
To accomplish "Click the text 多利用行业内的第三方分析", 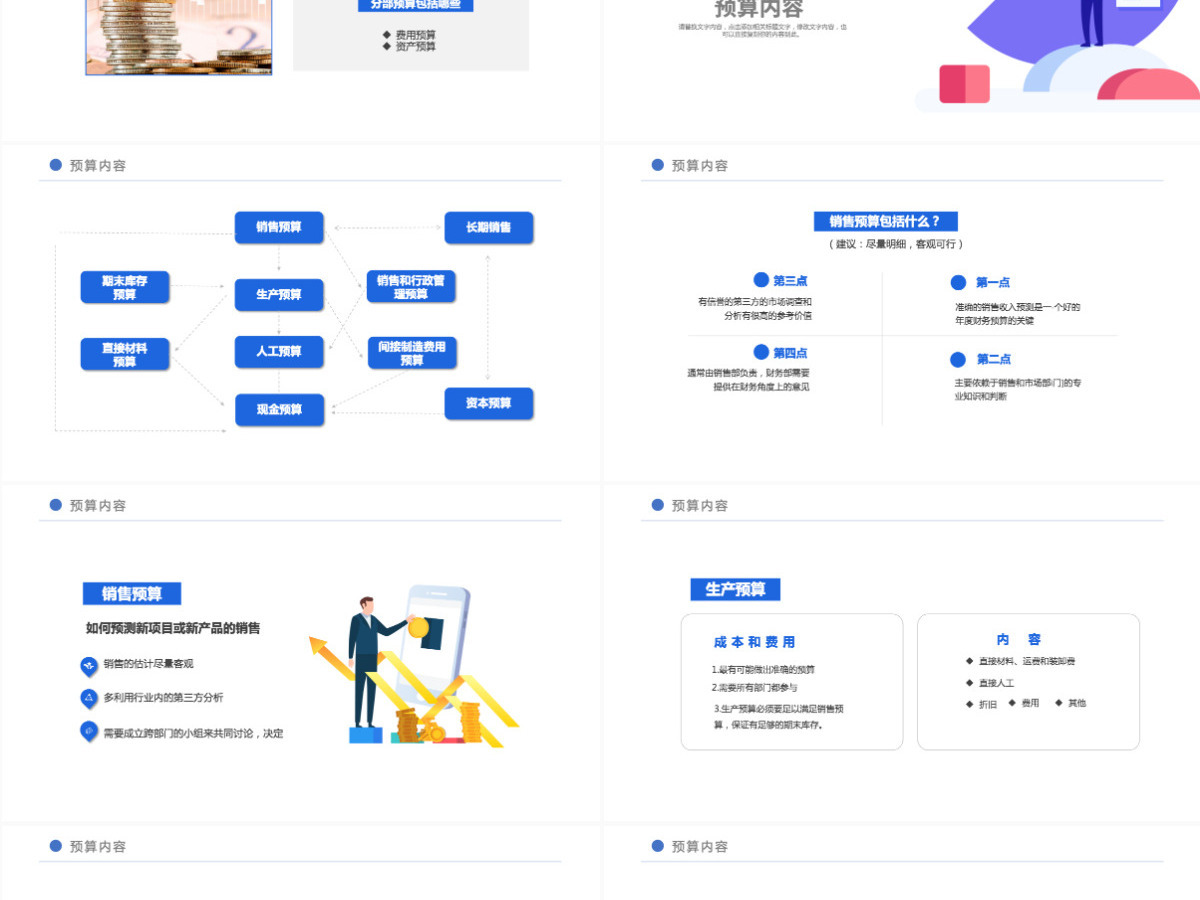I will (x=164, y=698).
